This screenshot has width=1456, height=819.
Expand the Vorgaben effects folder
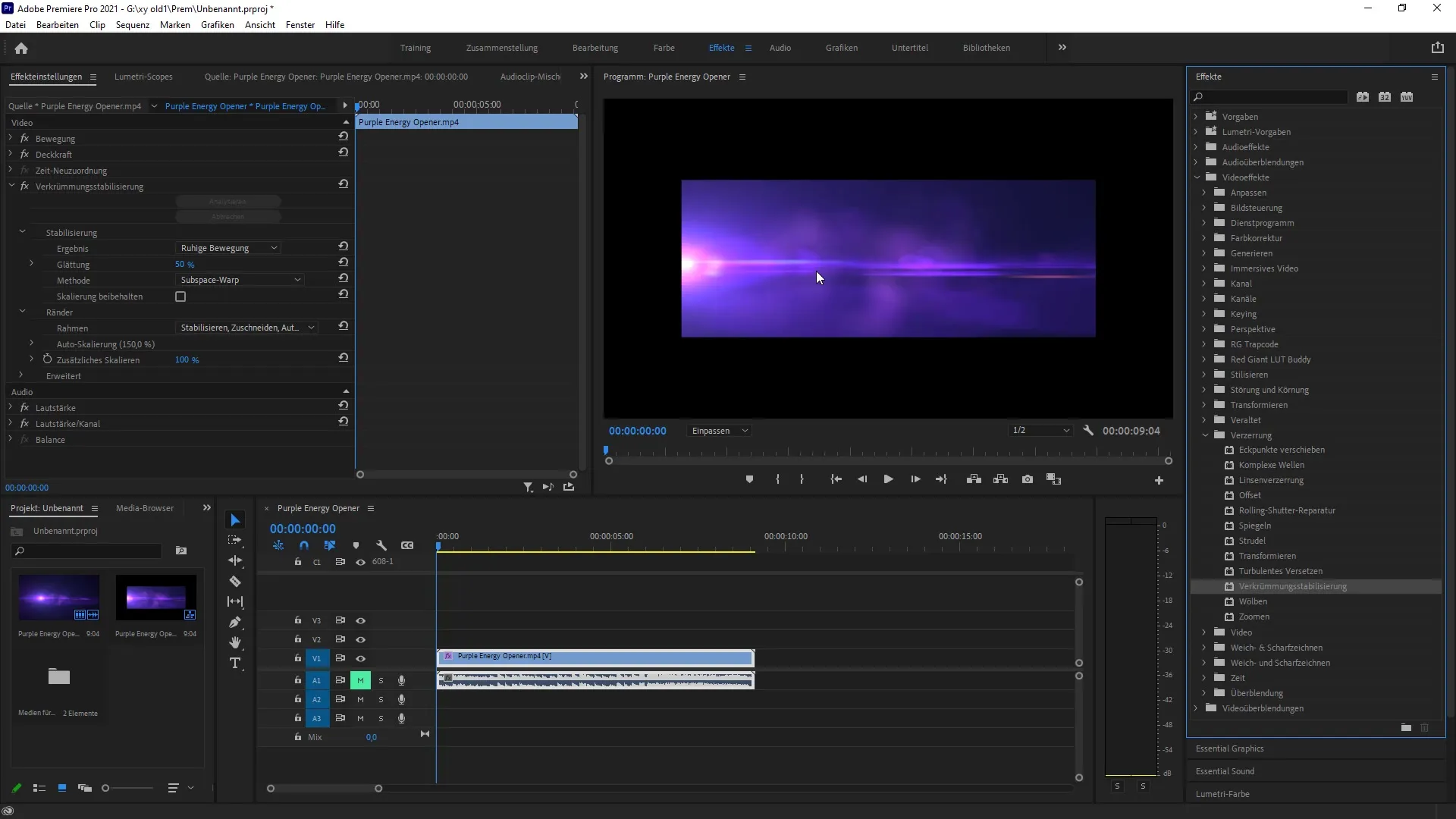pyautogui.click(x=1197, y=117)
